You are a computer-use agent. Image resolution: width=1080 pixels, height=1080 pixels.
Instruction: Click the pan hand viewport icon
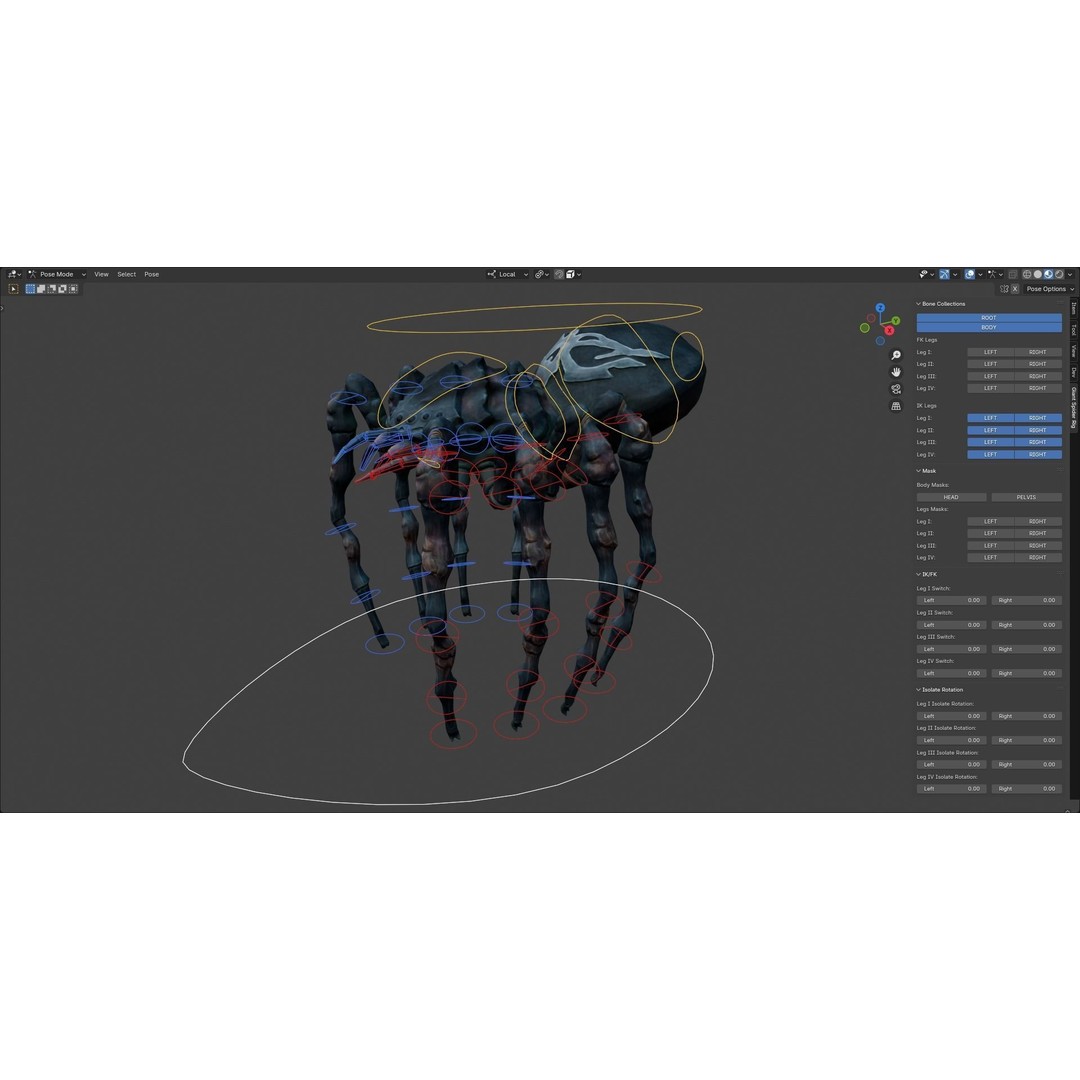coord(895,372)
